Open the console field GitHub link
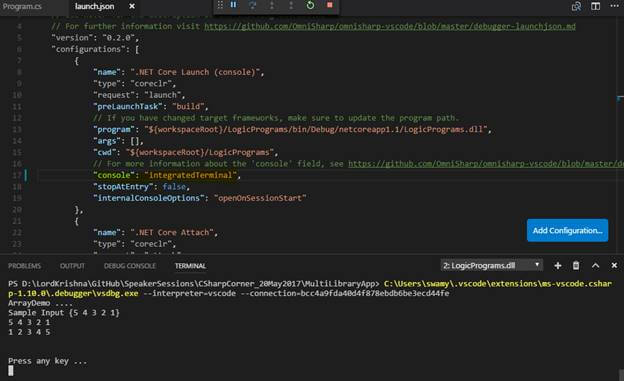The image size is (624, 381). pos(486,164)
